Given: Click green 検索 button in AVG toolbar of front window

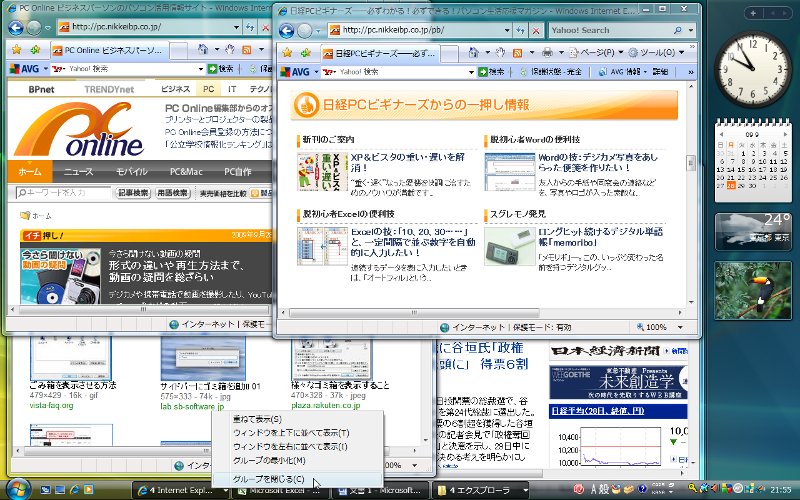Looking at the screenshot, I should (491, 72).
